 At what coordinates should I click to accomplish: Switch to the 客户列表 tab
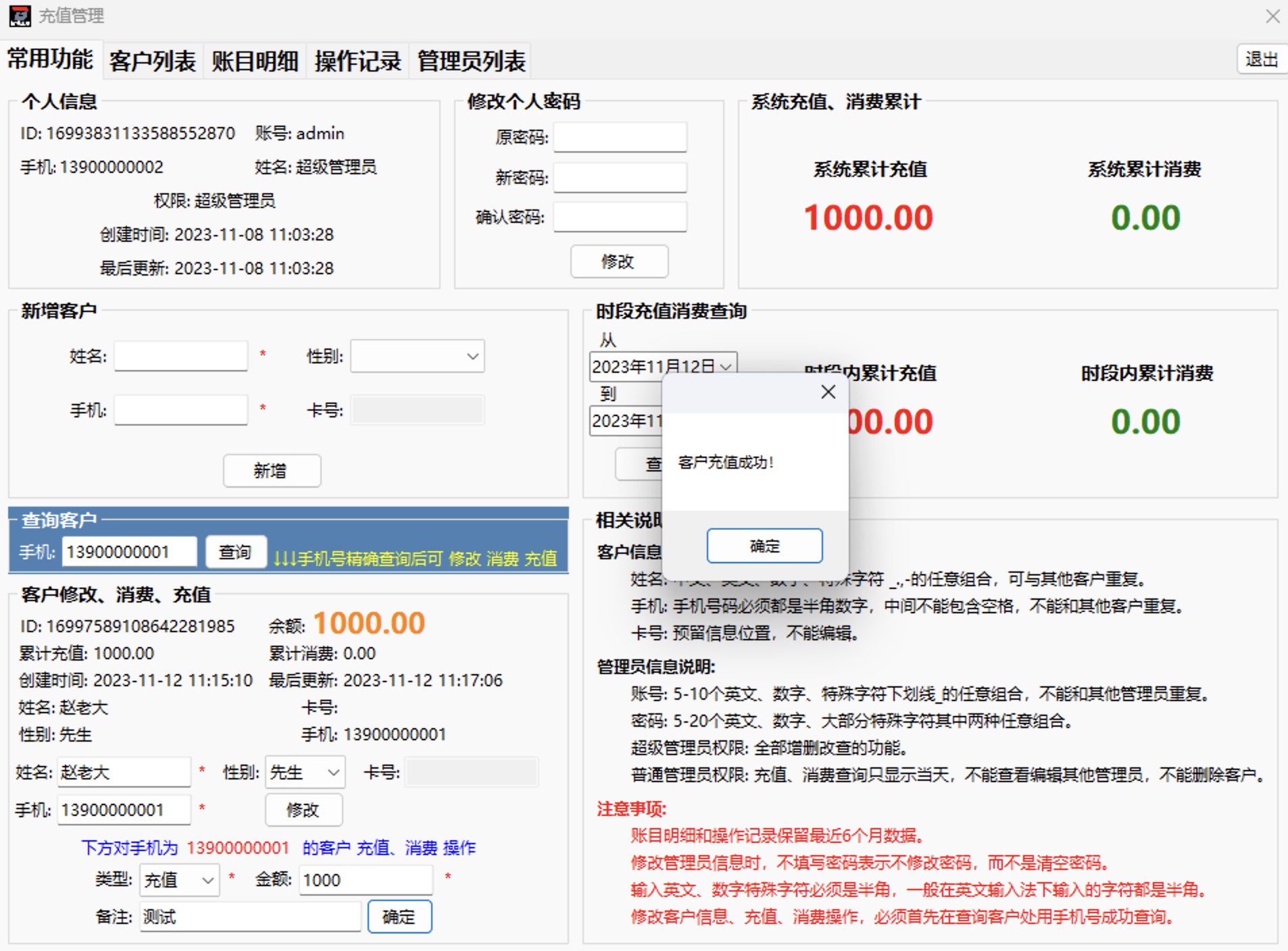[153, 61]
